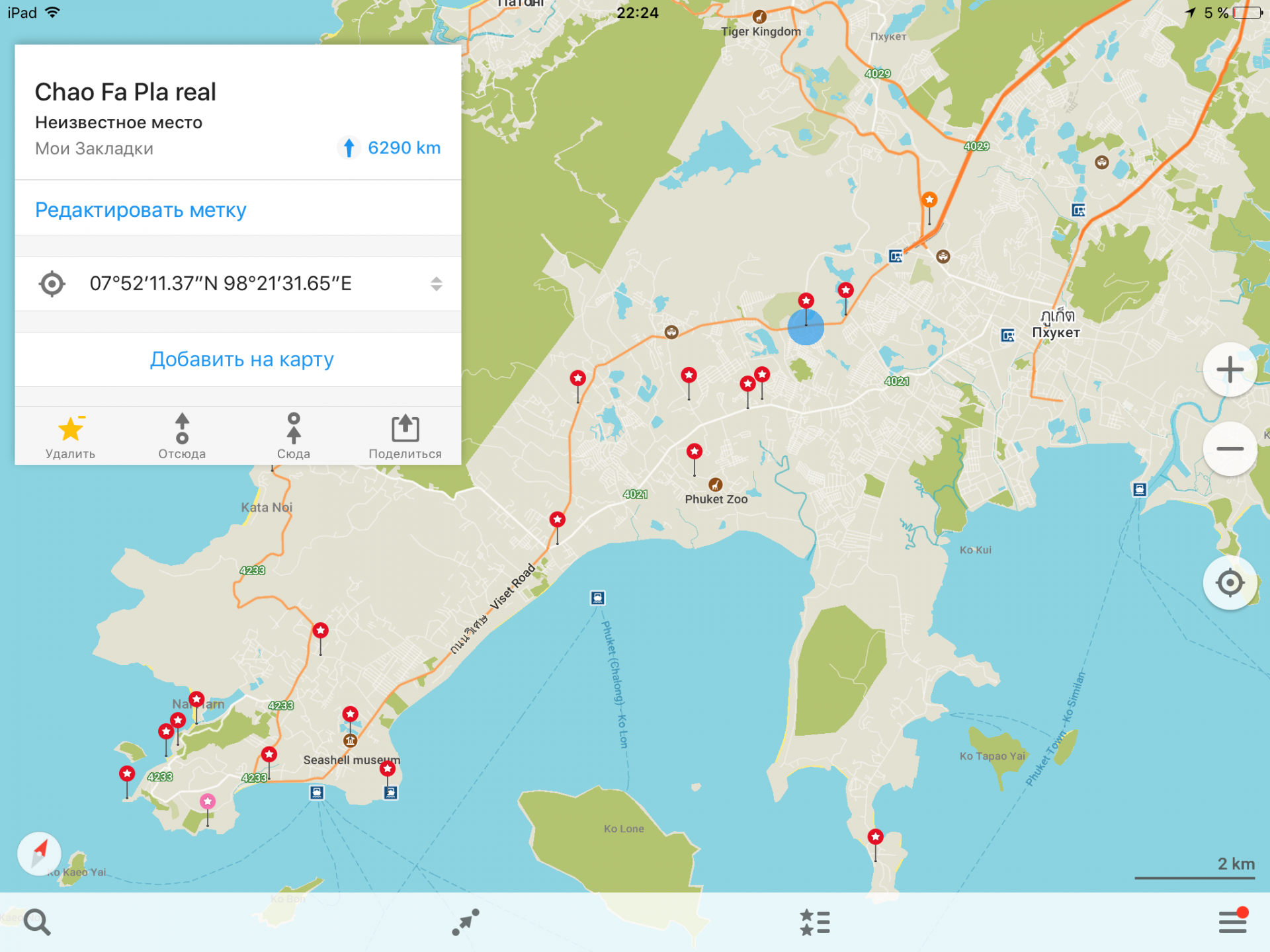Remove bookmark via Удалить star
1270x952 pixels.
click(x=70, y=436)
